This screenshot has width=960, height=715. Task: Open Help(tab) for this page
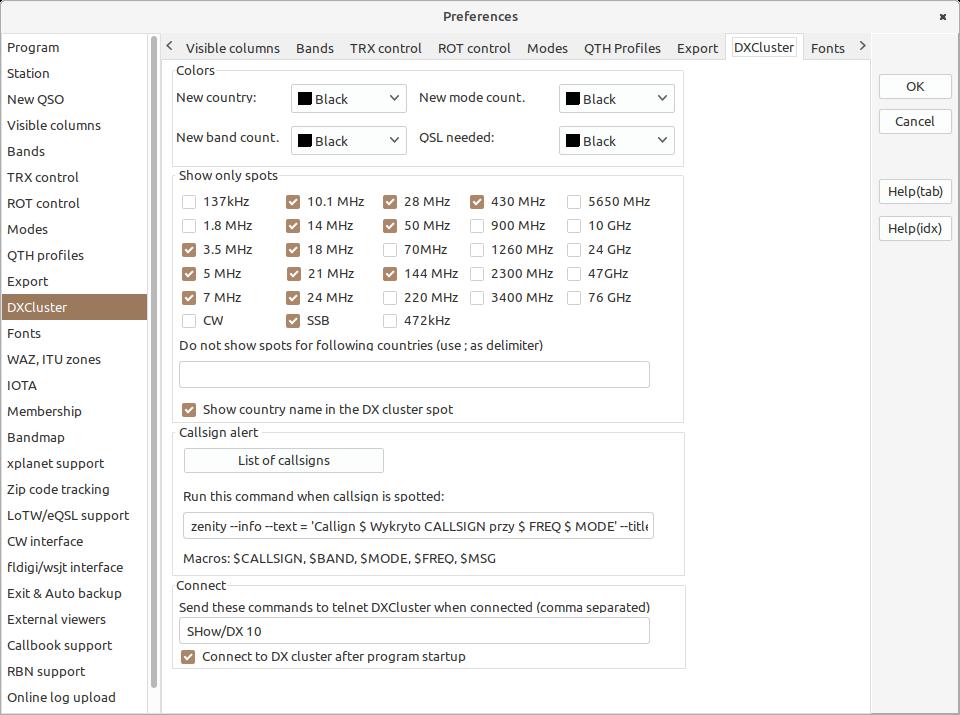click(x=915, y=192)
